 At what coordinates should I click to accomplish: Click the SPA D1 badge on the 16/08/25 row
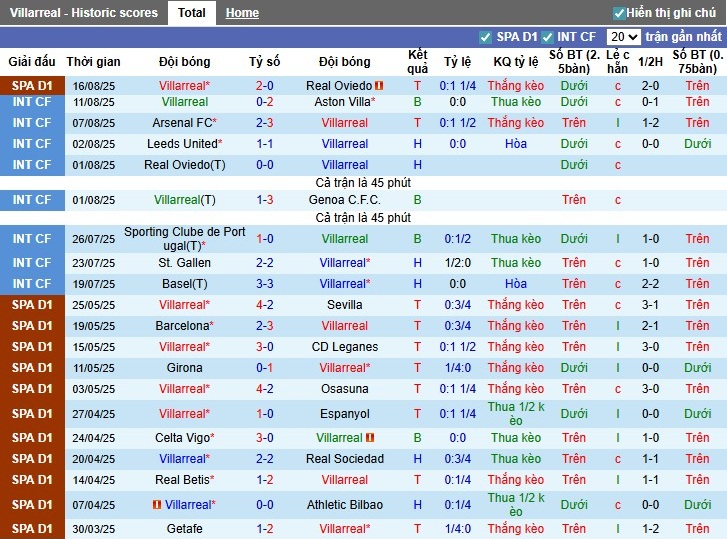click(x=31, y=86)
